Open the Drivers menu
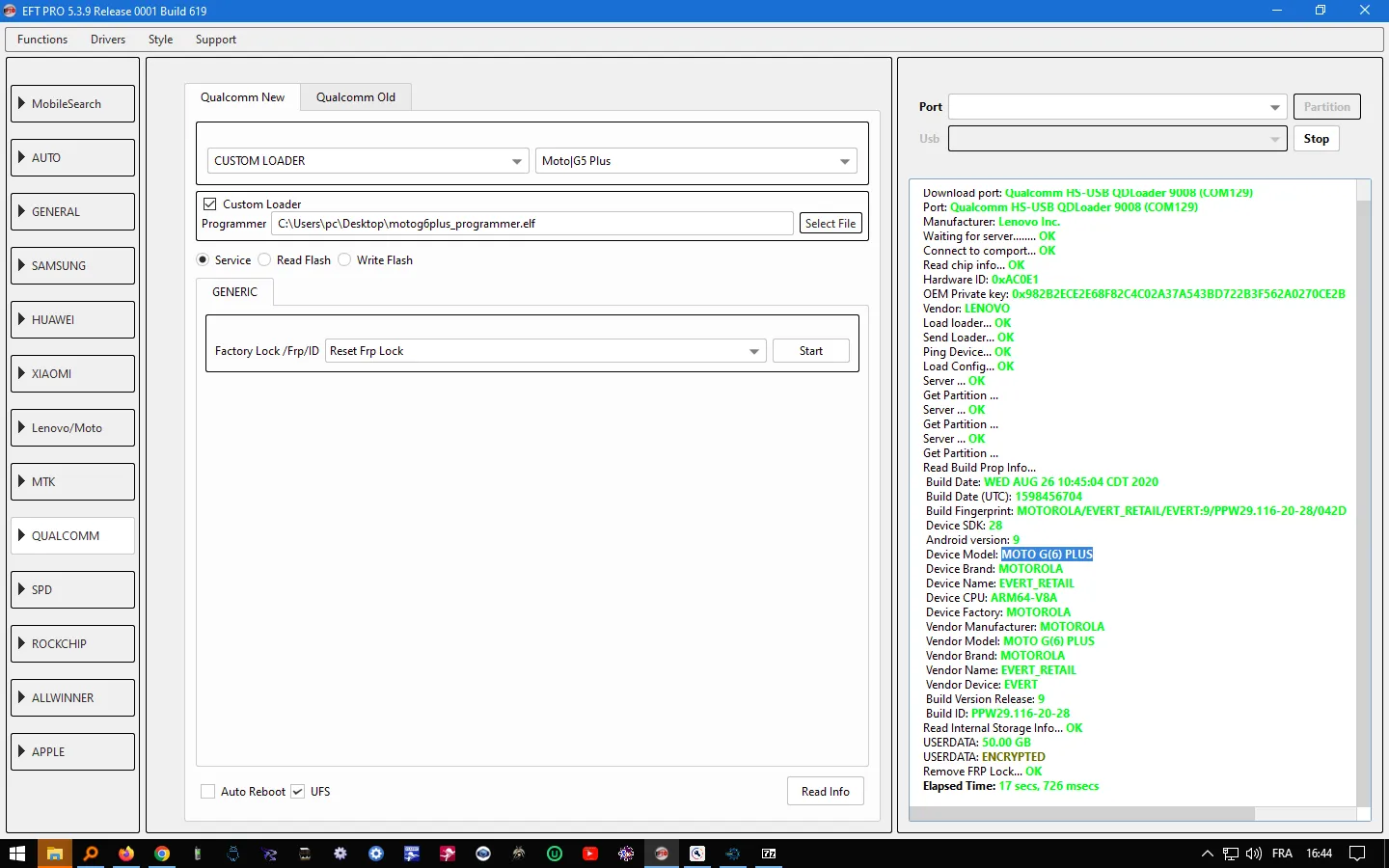This screenshot has height=868, width=1389. 108,40
